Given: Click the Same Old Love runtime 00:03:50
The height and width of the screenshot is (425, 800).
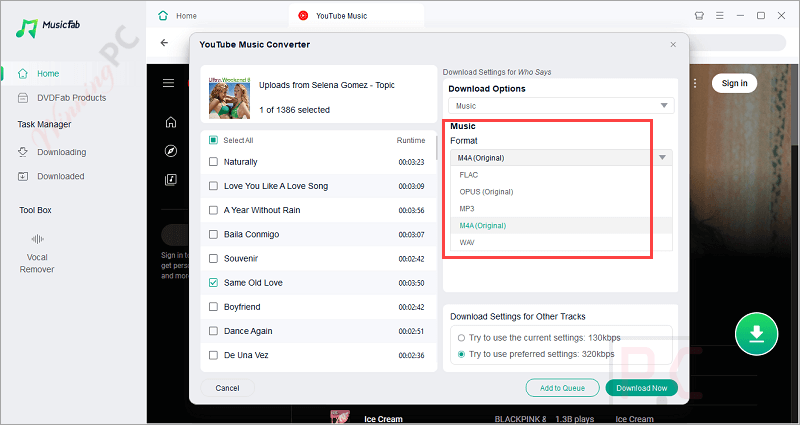Looking at the screenshot, I should (x=411, y=283).
